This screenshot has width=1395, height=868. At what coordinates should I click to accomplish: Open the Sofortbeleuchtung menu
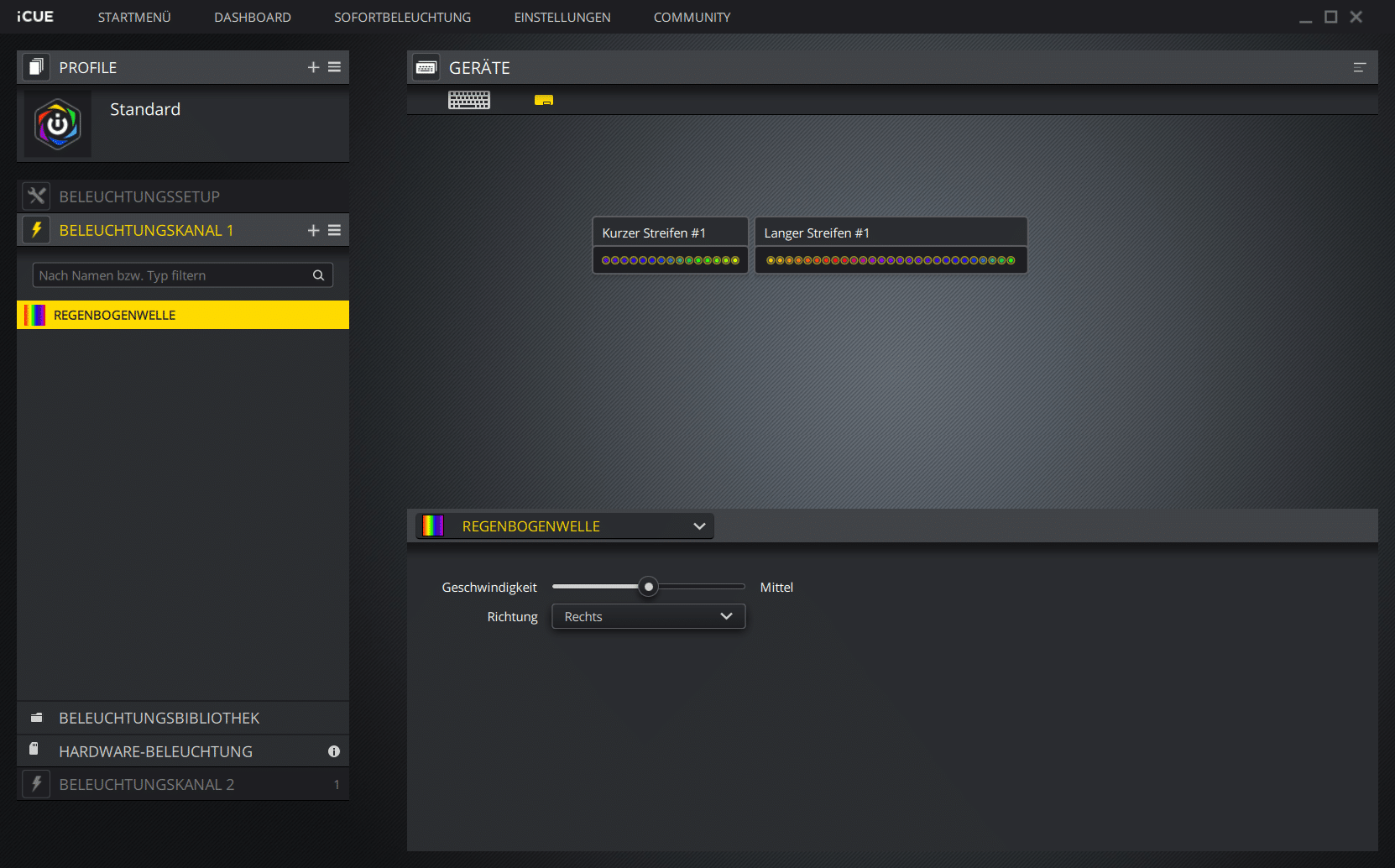pos(402,18)
